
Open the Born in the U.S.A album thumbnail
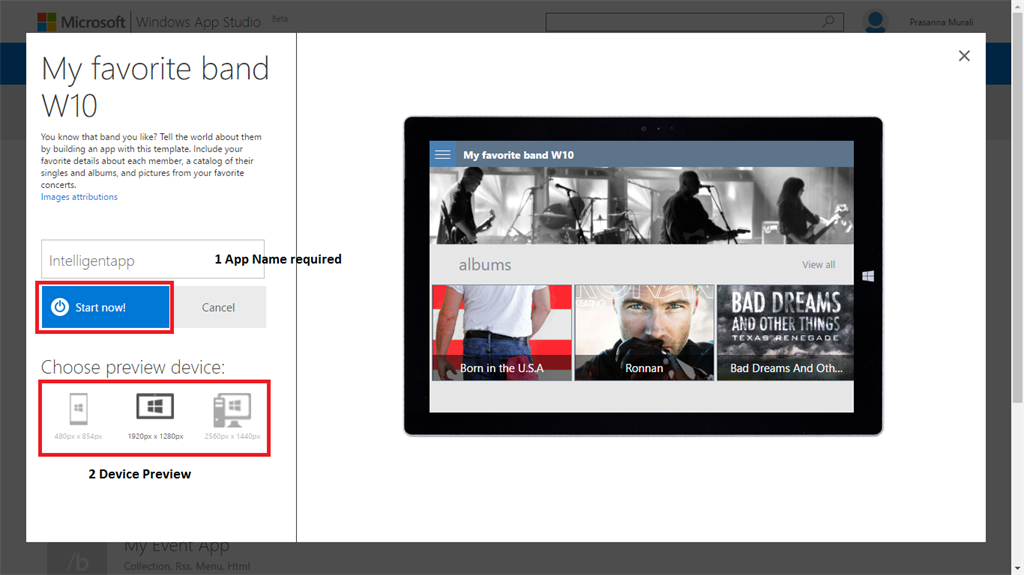502,333
